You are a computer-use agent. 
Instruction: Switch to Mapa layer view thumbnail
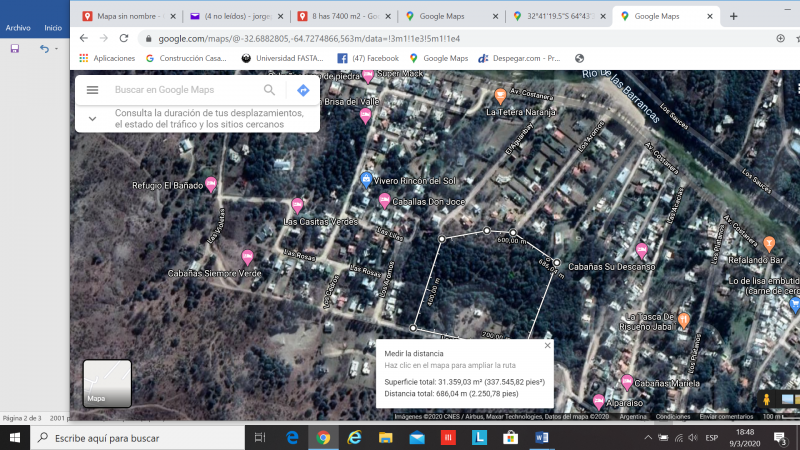pos(106,383)
